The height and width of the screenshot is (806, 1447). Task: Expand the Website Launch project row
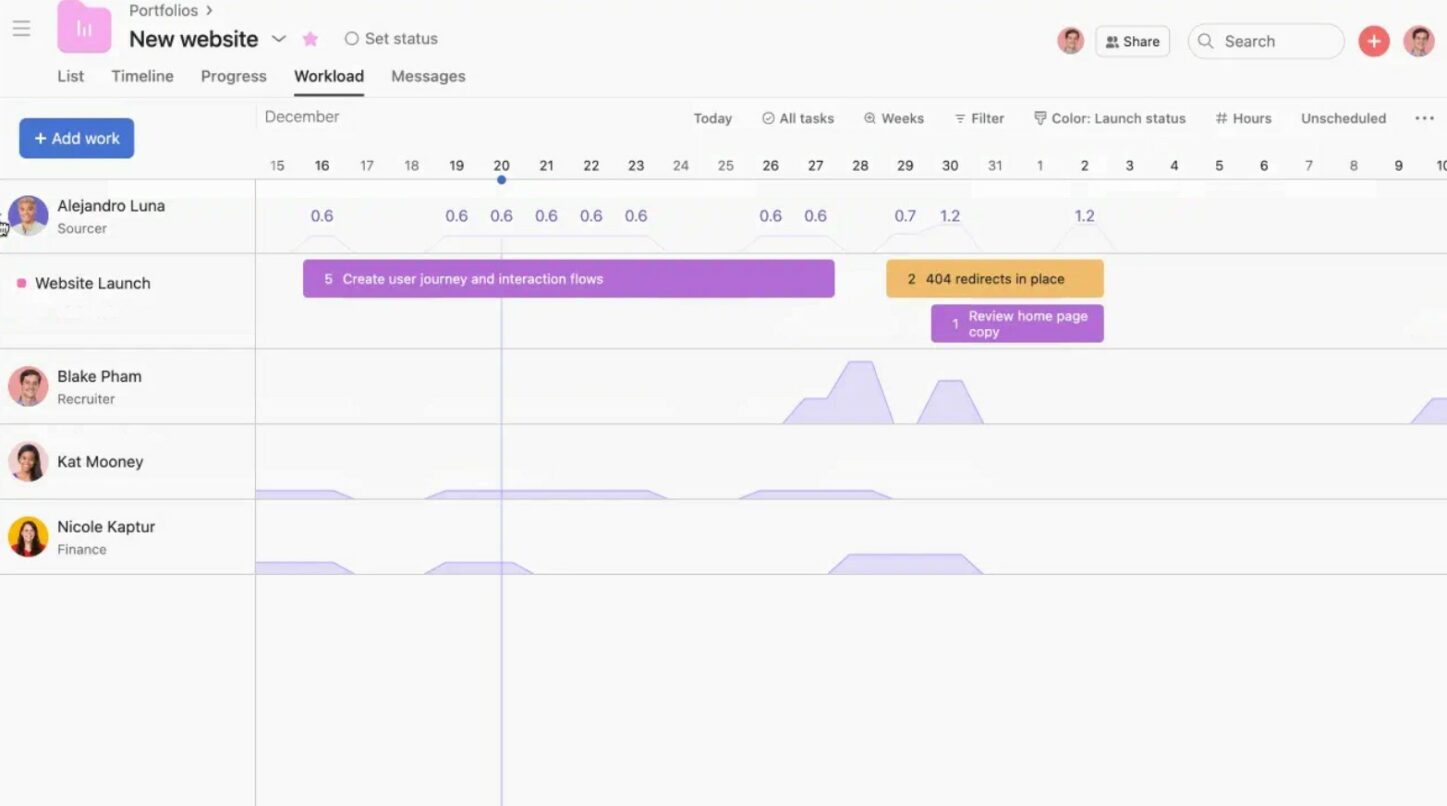pyautogui.click(x=92, y=283)
